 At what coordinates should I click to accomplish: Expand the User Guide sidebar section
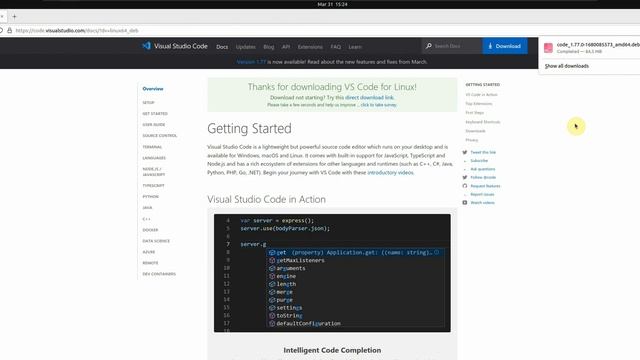[x=154, y=124]
